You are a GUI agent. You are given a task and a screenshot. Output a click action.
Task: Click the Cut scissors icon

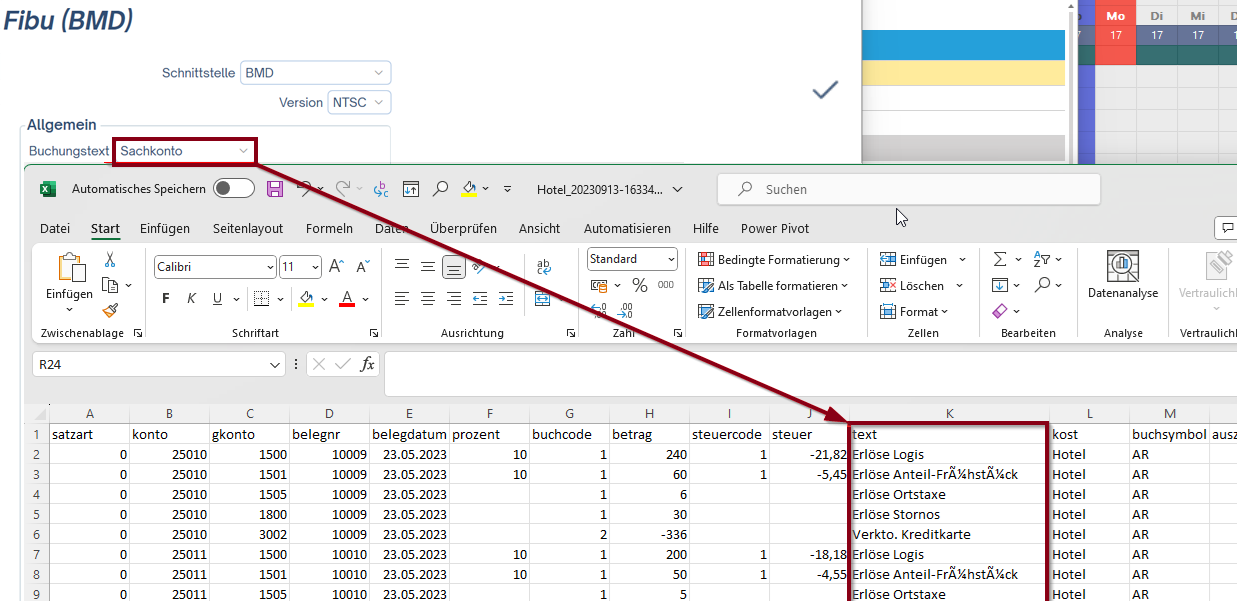(x=110, y=259)
